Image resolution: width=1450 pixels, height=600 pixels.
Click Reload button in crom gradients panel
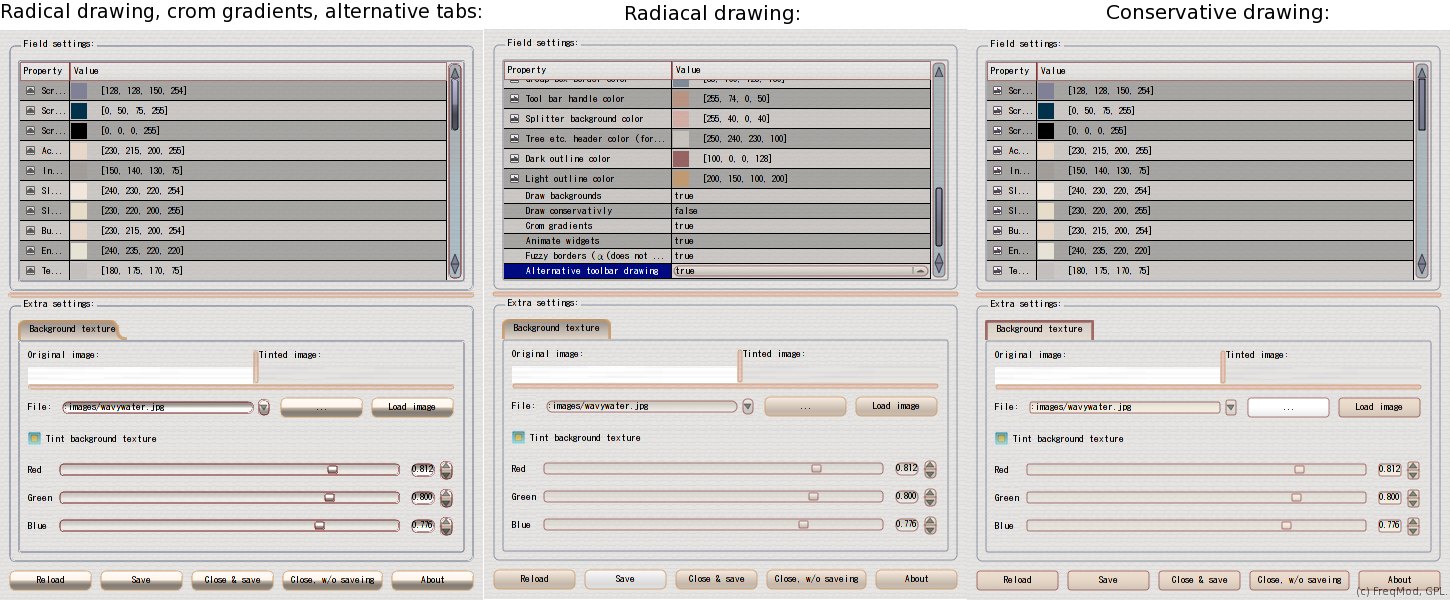[50, 579]
